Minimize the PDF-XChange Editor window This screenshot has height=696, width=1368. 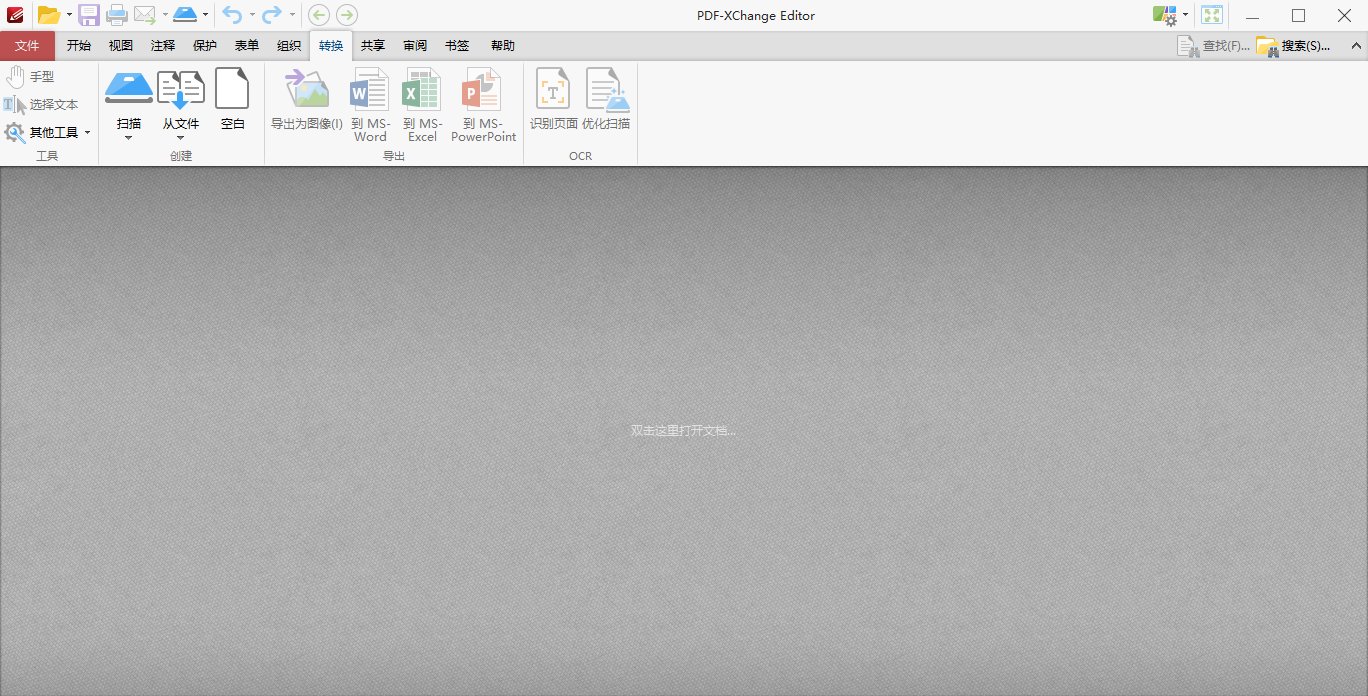coord(1253,15)
